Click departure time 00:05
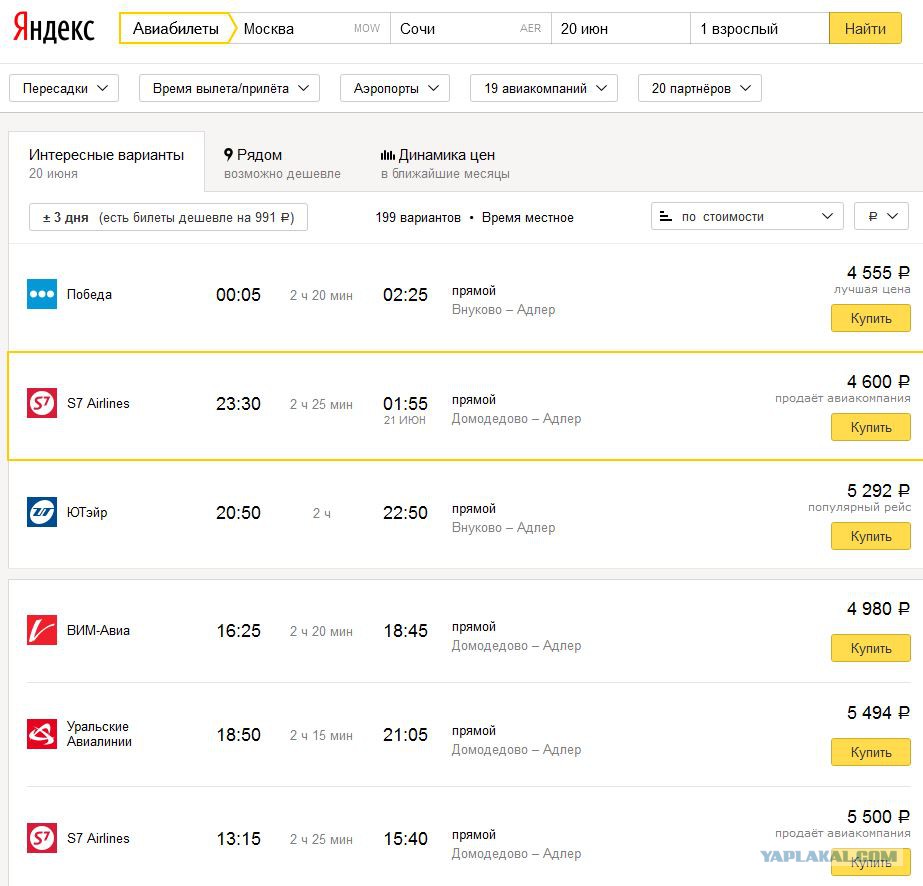The image size is (923, 886). click(238, 294)
